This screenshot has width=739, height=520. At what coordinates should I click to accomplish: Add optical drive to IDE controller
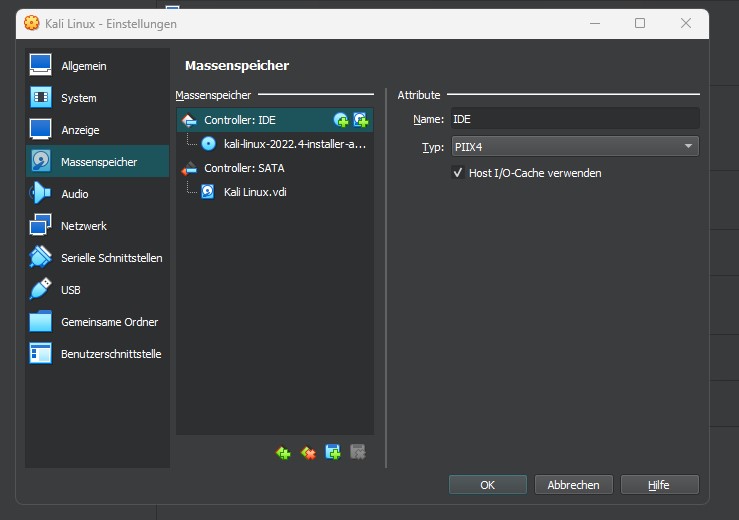(341, 120)
